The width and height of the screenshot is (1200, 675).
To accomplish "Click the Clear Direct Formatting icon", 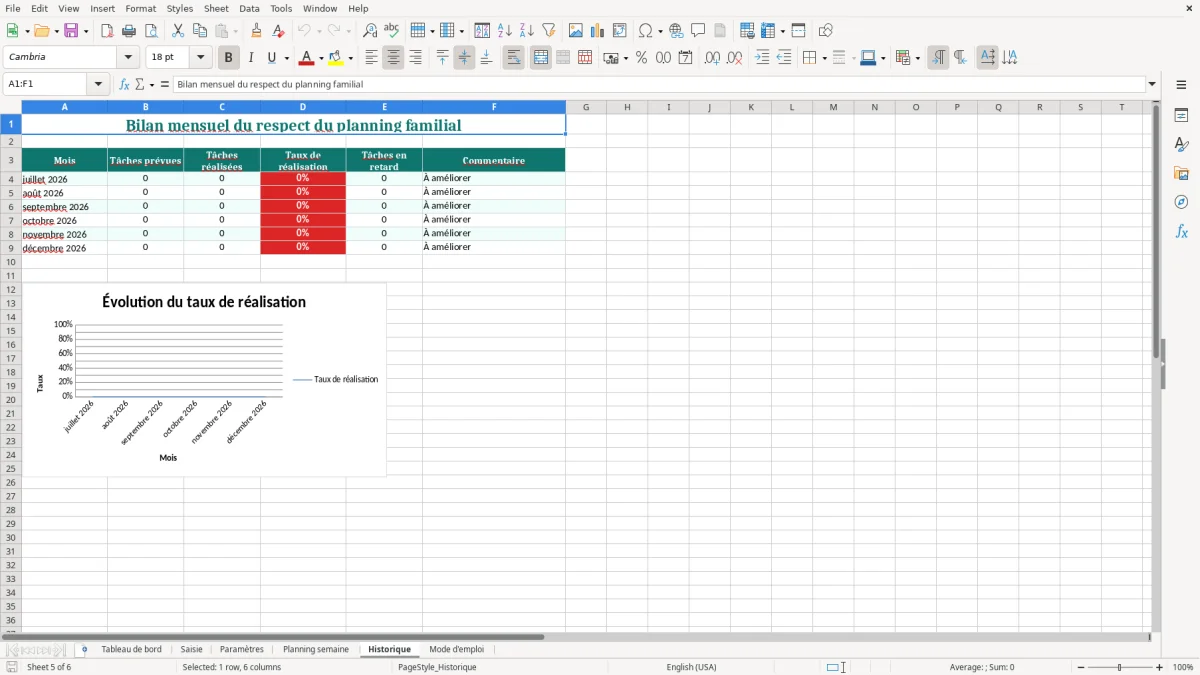I will coord(278,31).
